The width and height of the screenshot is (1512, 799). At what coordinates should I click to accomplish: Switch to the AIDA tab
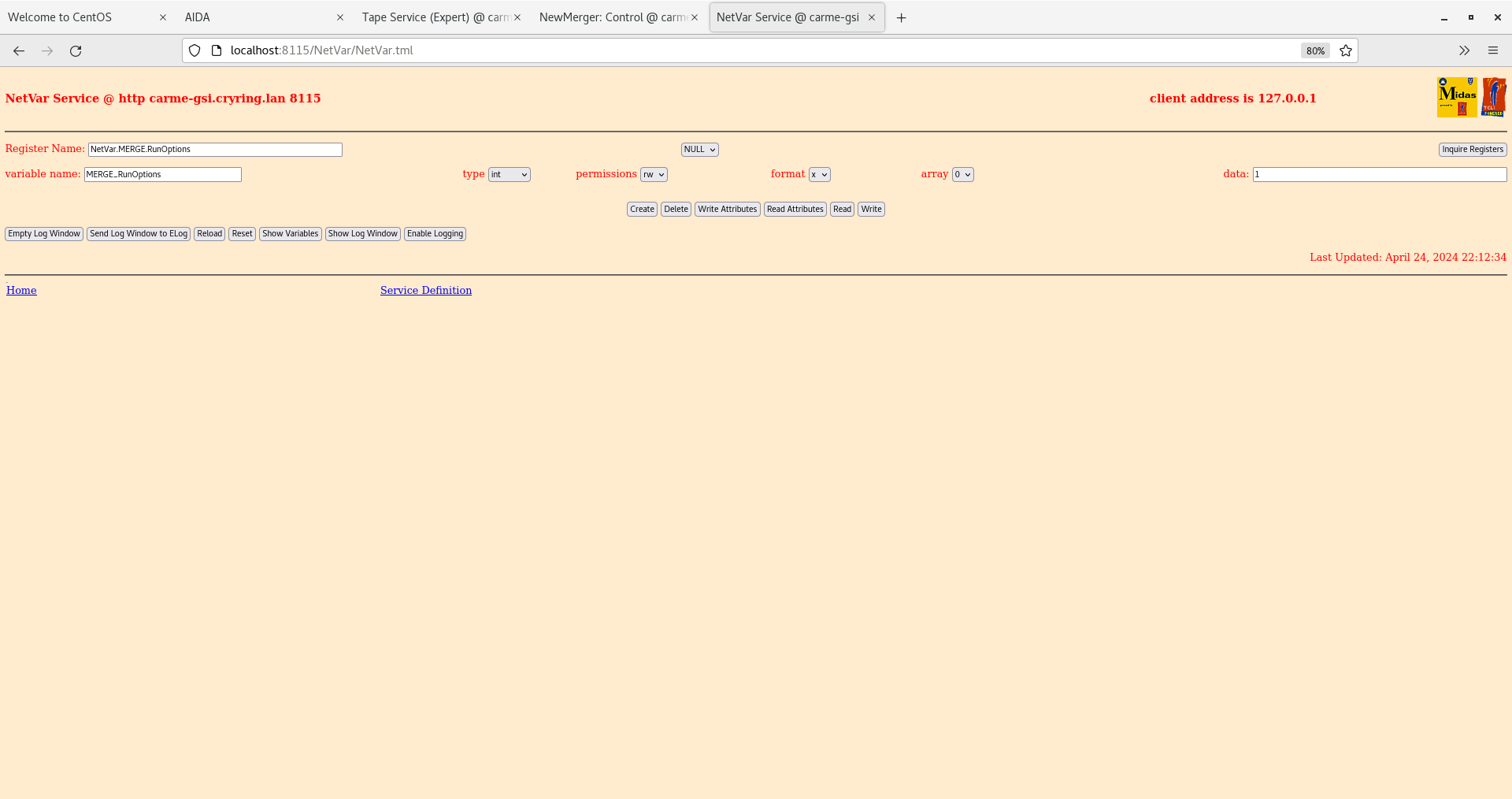[265, 17]
